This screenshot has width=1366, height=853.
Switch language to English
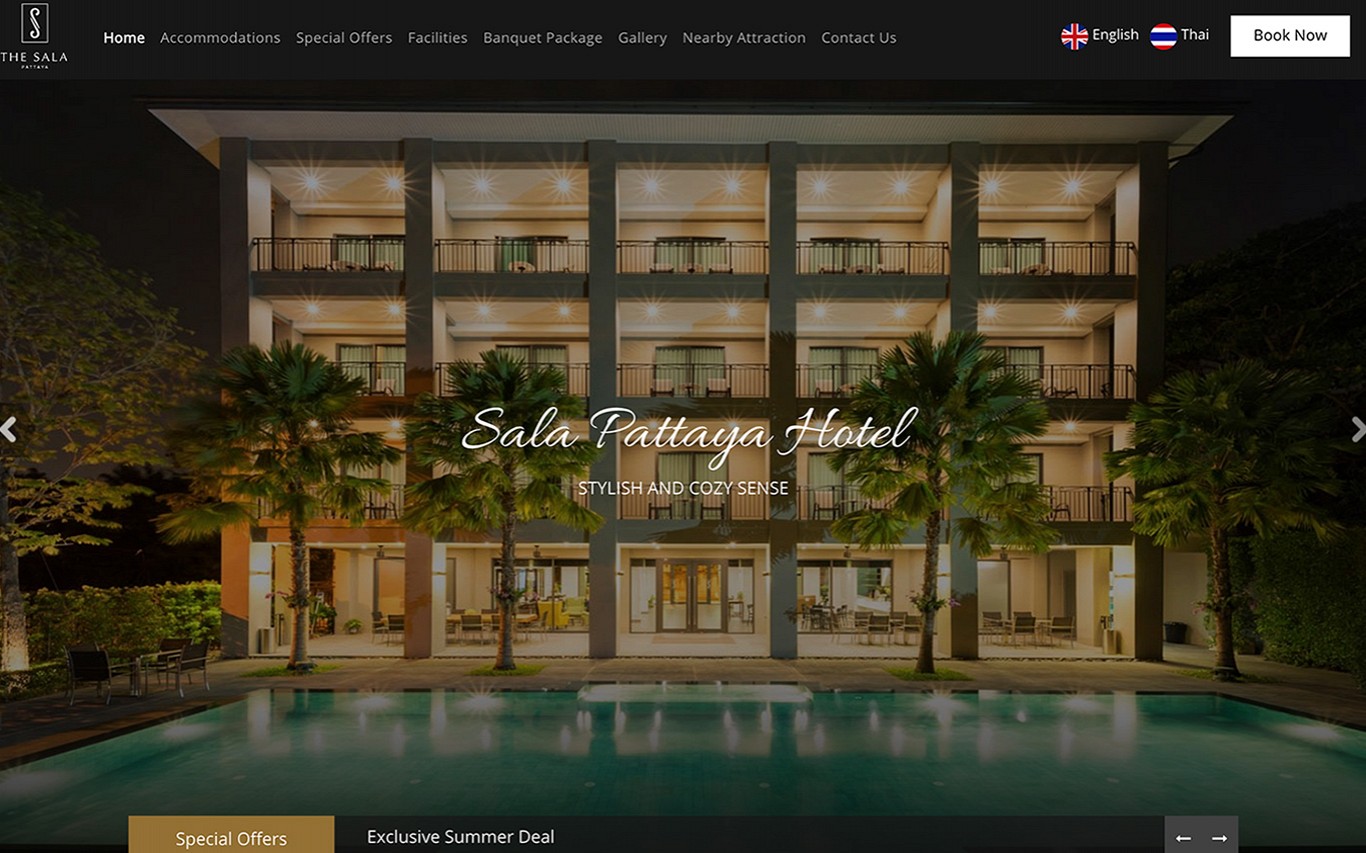click(x=1115, y=35)
